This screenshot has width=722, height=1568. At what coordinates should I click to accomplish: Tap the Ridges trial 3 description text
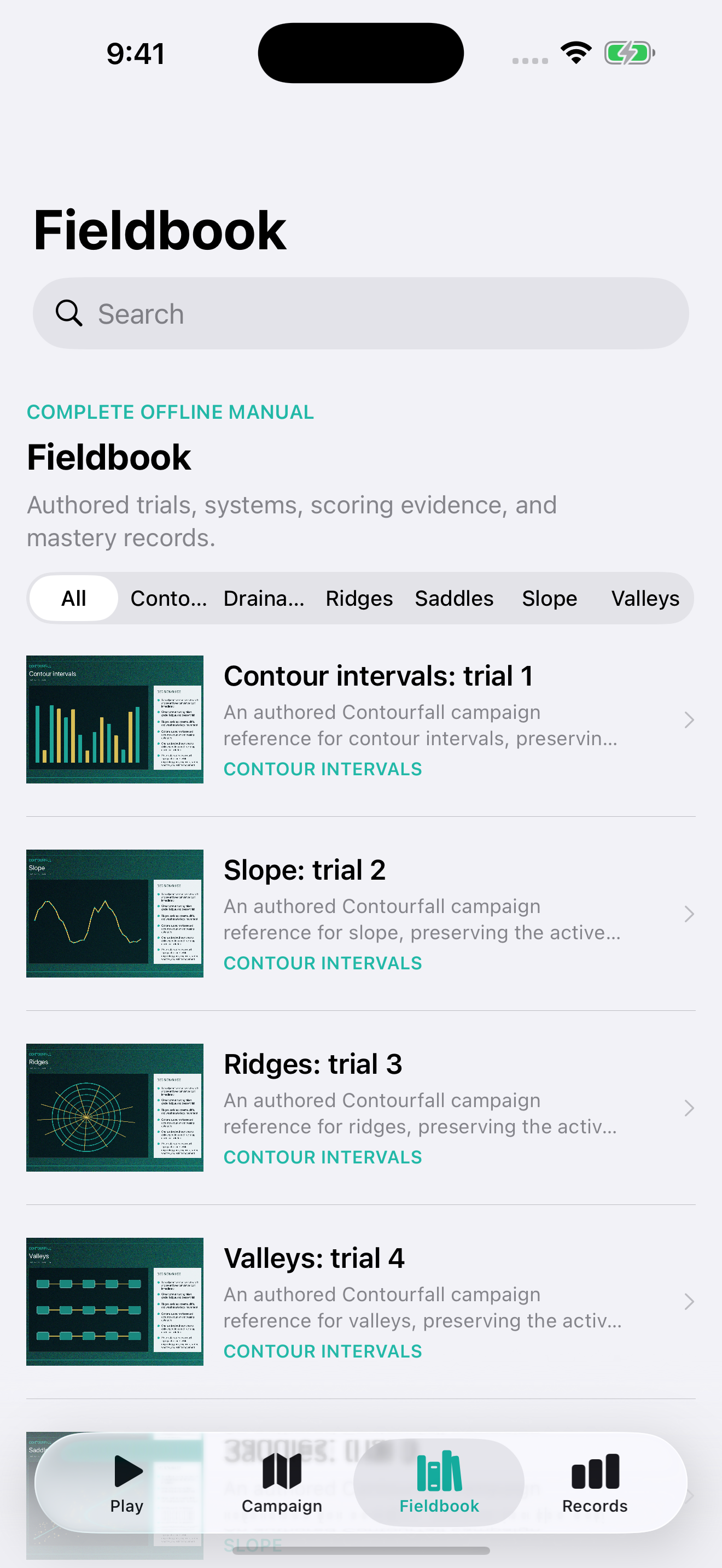[x=420, y=1113]
